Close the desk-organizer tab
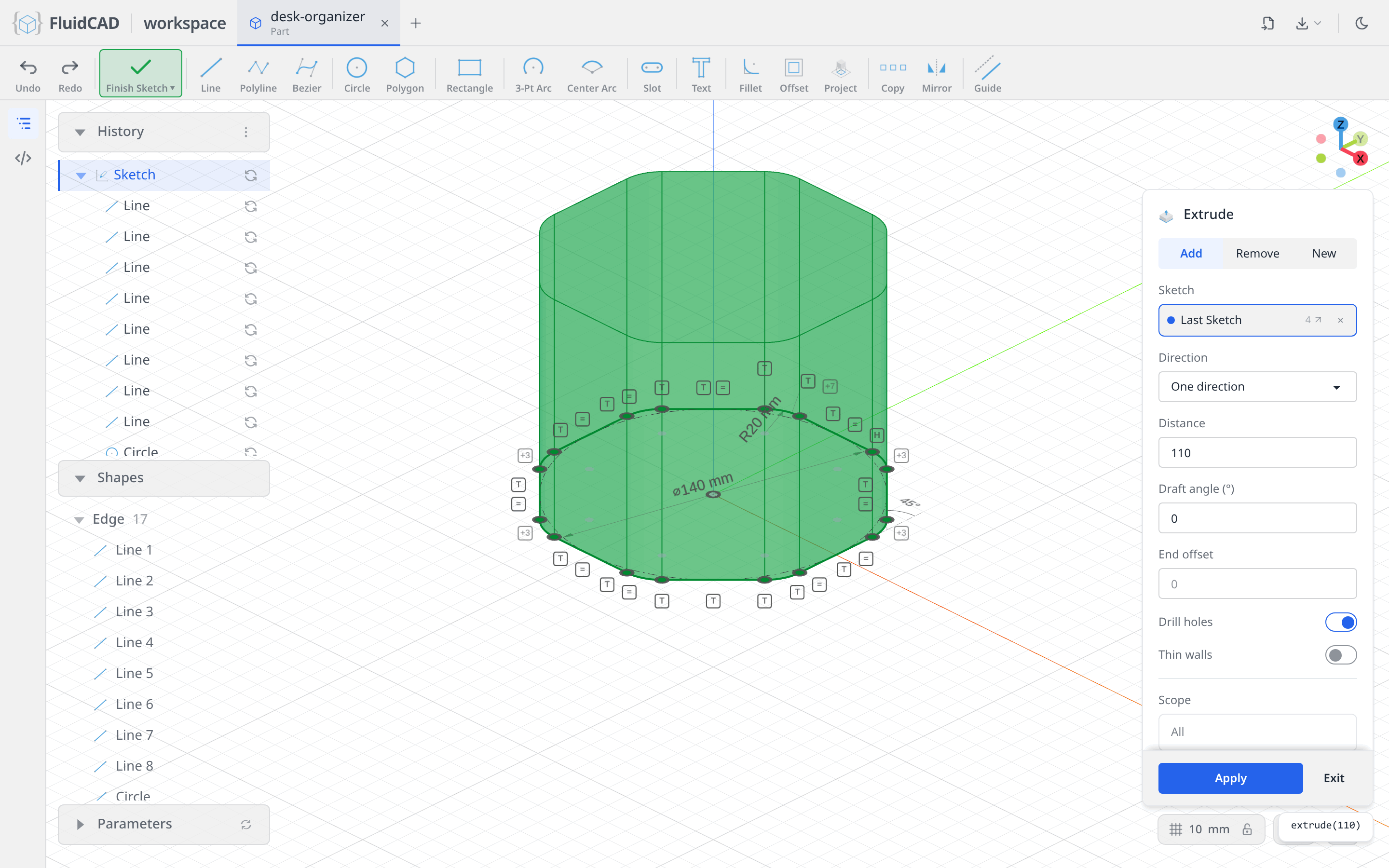Image resolution: width=1389 pixels, height=868 pixels. pyautogui.click(x=384, y=23)
